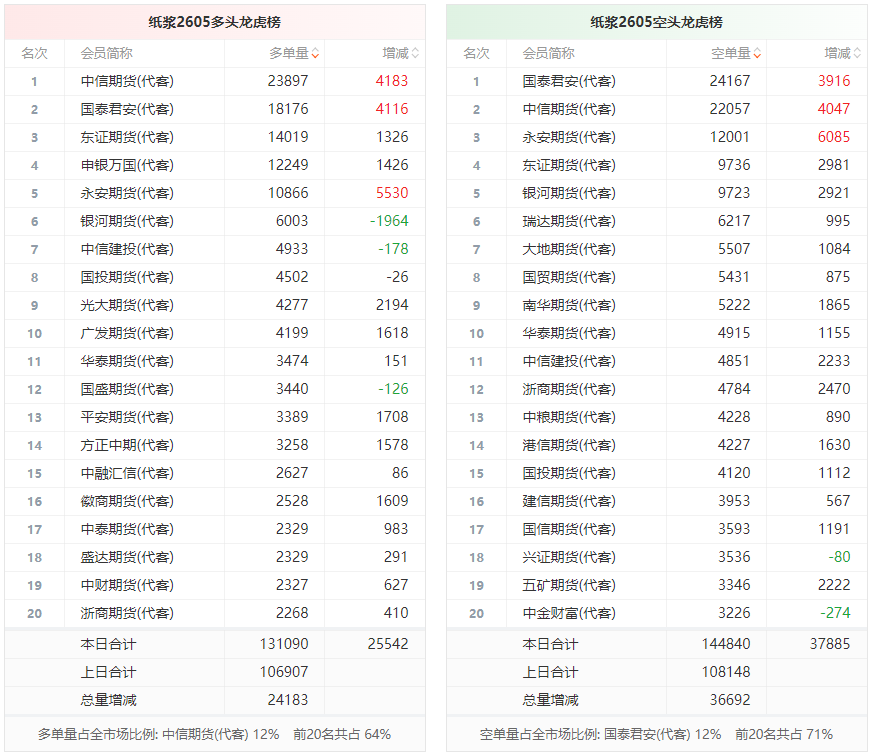Sort short table by 增减 arrow icon

click(x=858, y=54)
